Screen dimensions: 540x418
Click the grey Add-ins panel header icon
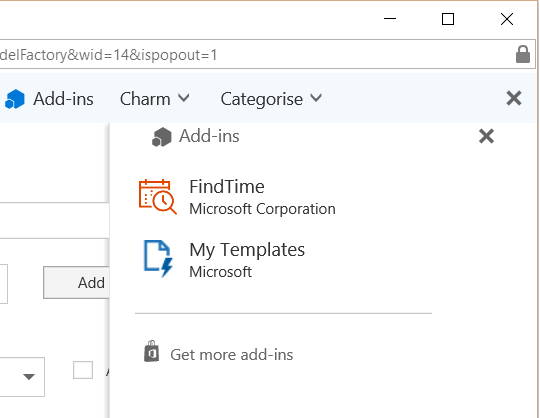coord(162,137)
